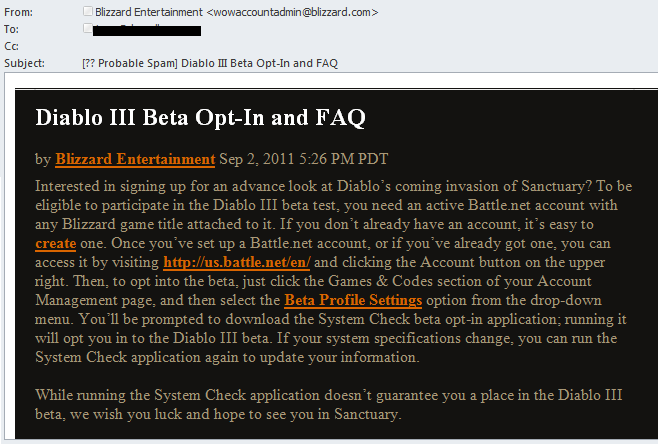Click the paragraph starting 'While running the System Check'
This screenshot has height=444, width=658.
coord(329,405)
